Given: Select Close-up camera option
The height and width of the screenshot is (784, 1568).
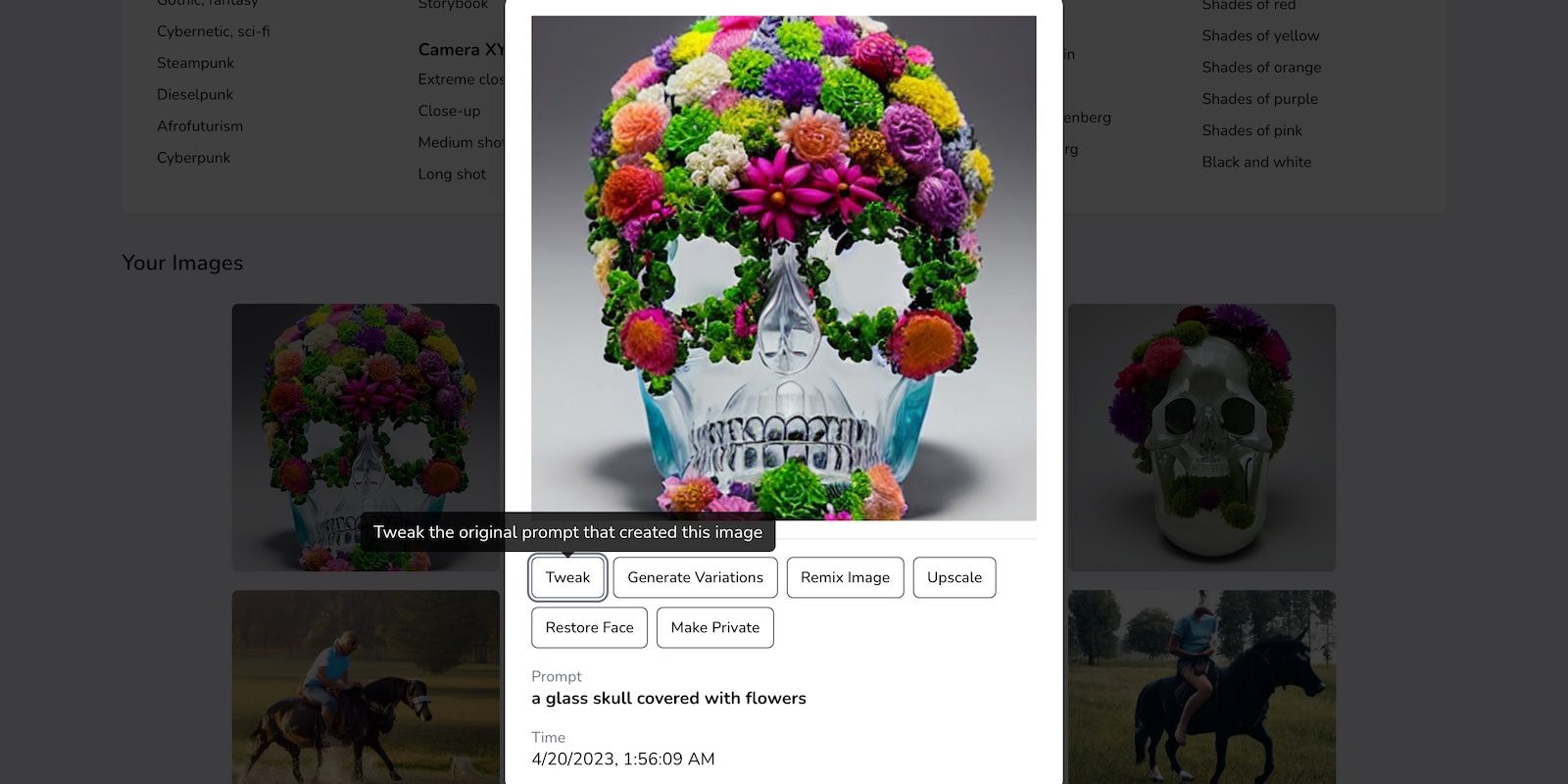Looking at the screenshot, I should [449, 111].
